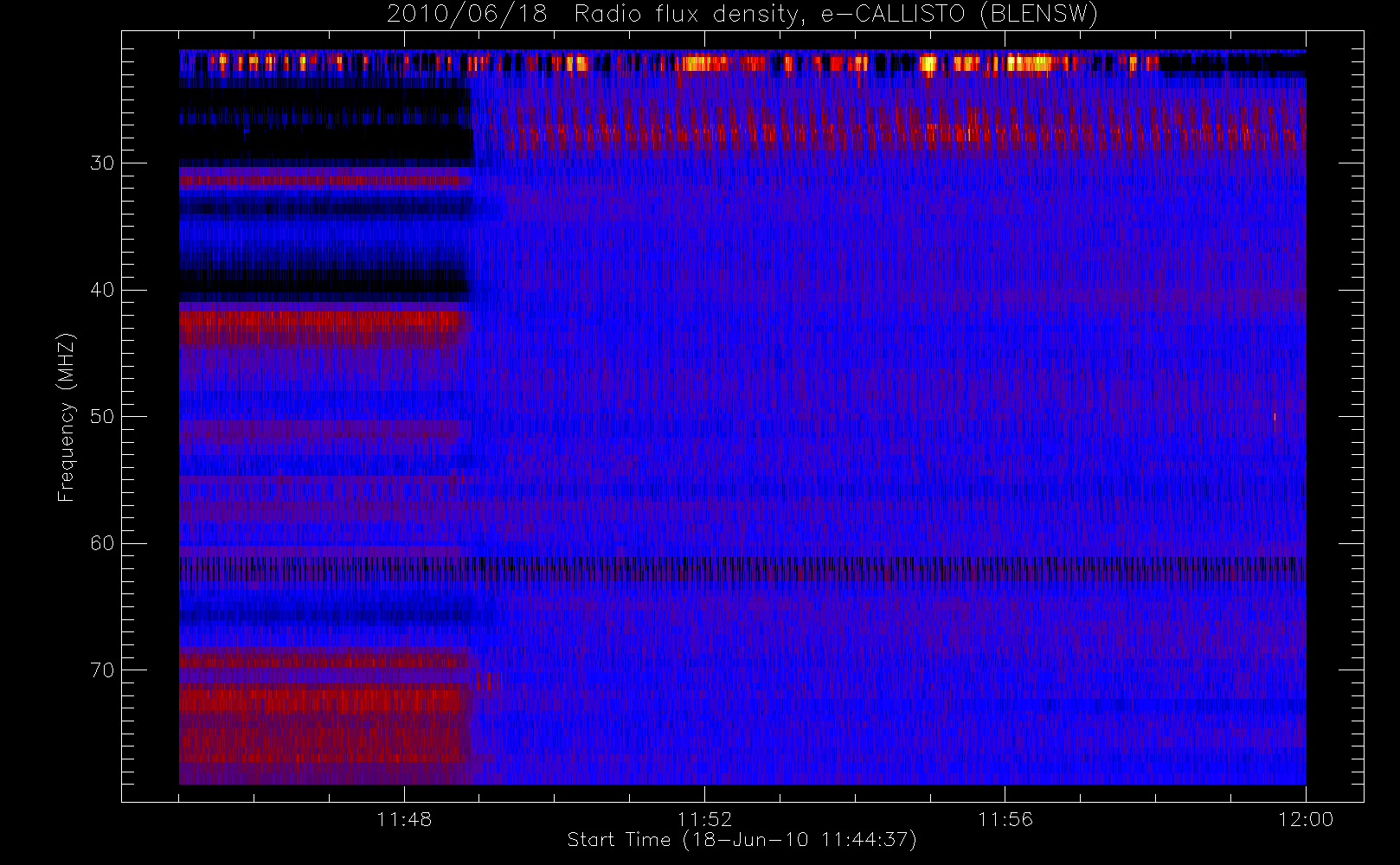Click the 70 MHz frequency tick label

(102, 670)
